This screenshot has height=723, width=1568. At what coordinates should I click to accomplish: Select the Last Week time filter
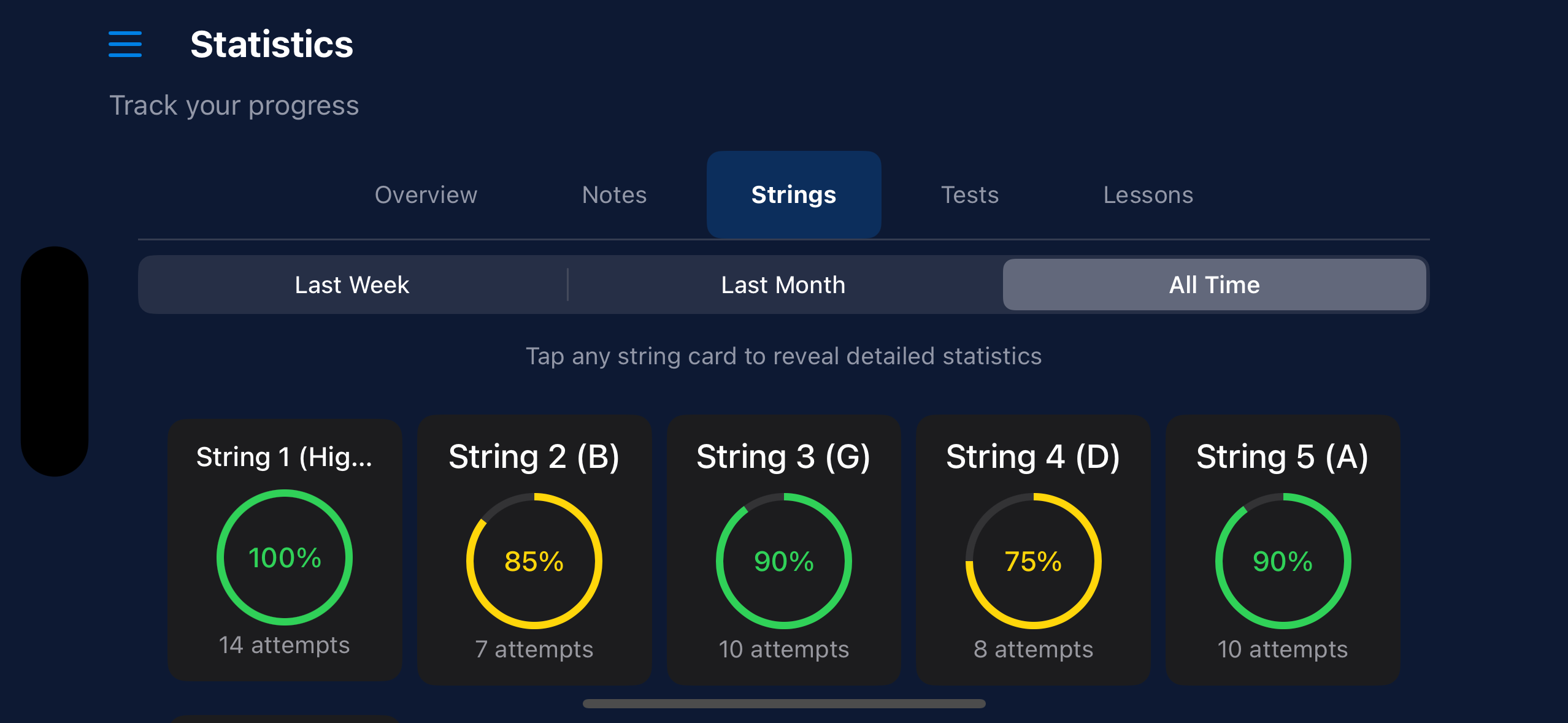pyautogui.click(x=352, y=285)
